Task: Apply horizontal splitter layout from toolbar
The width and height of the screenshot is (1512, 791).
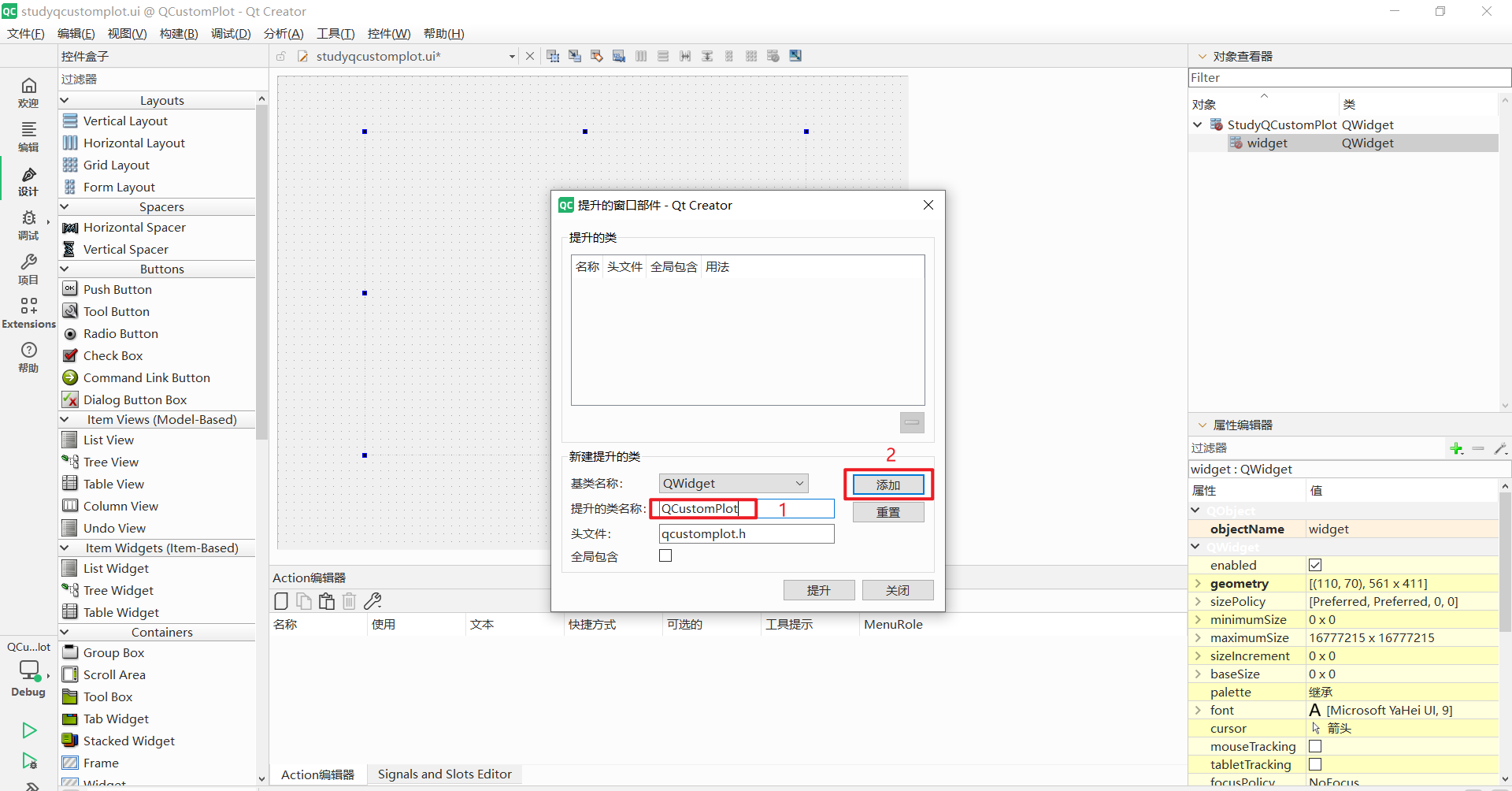Action: click(685, 56)
